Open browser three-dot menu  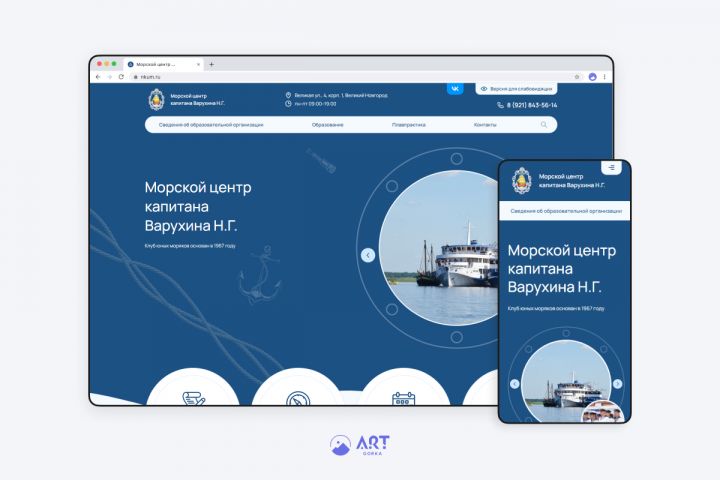[604, 77]
